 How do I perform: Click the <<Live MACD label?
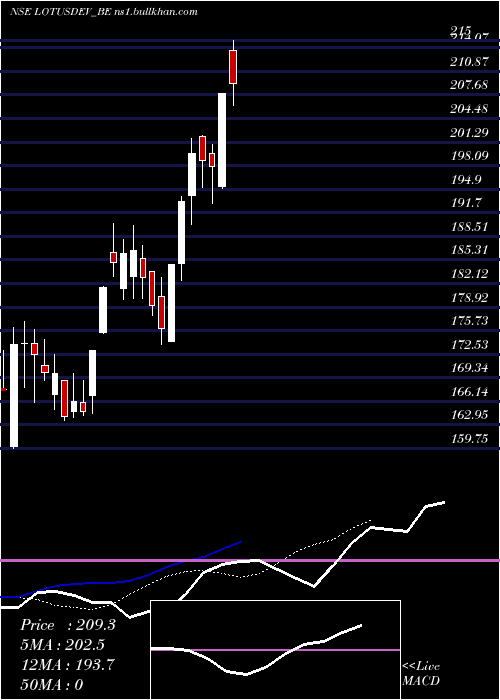[421, 674]
